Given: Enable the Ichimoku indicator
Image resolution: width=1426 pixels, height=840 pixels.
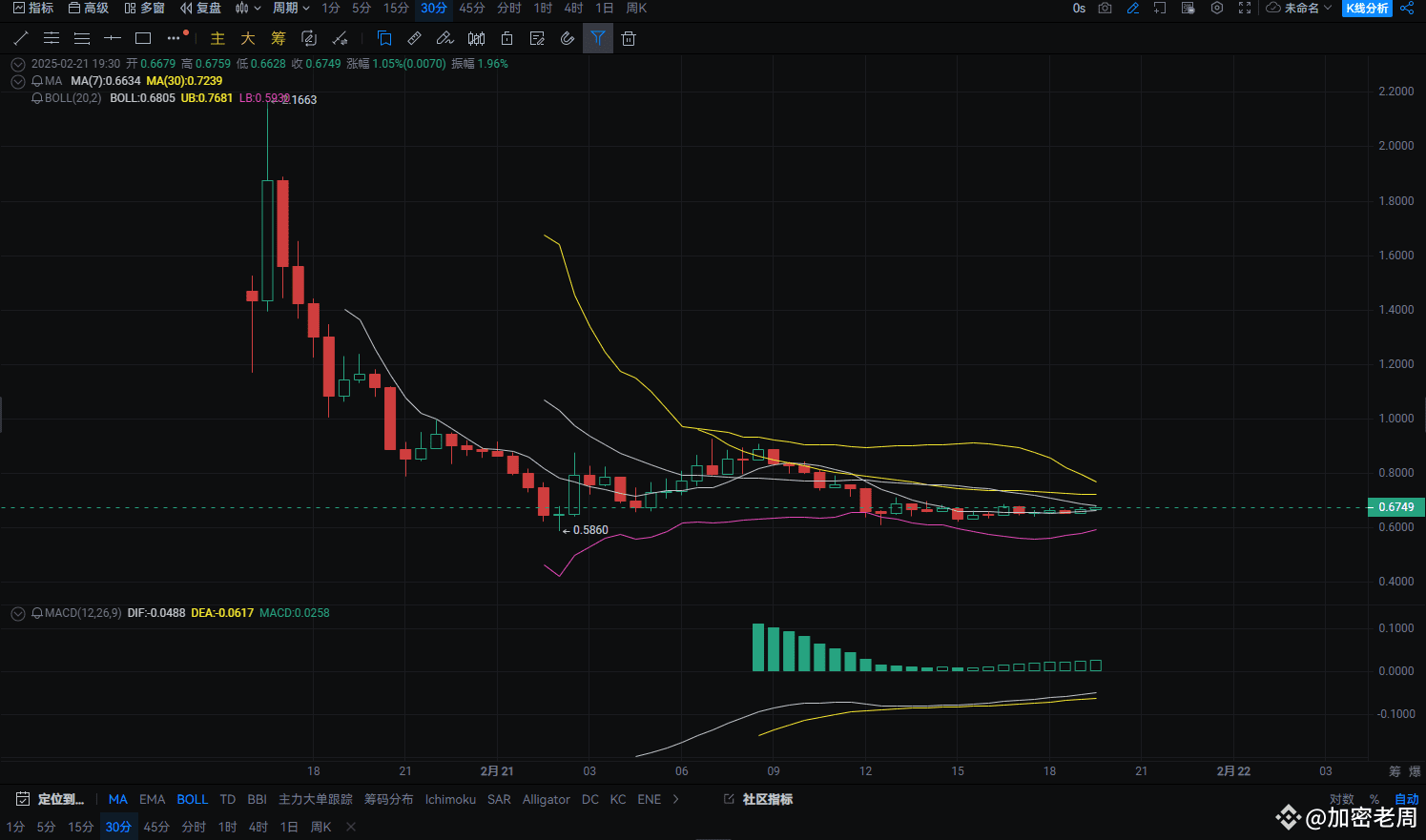Looking at the screenshot, I should [x=450, y=799].
